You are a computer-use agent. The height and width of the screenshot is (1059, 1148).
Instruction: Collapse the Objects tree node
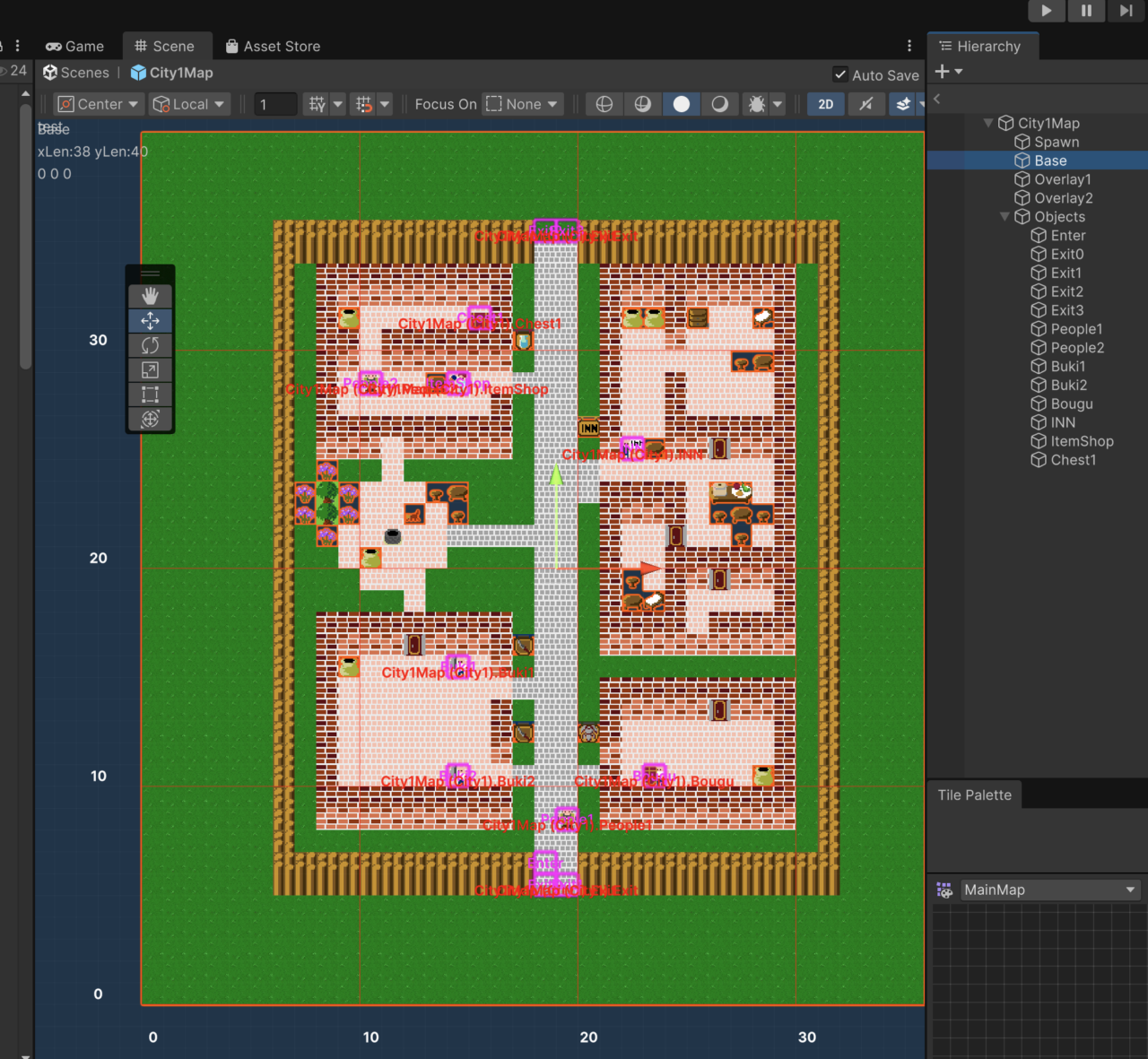tap(1004, 217)
